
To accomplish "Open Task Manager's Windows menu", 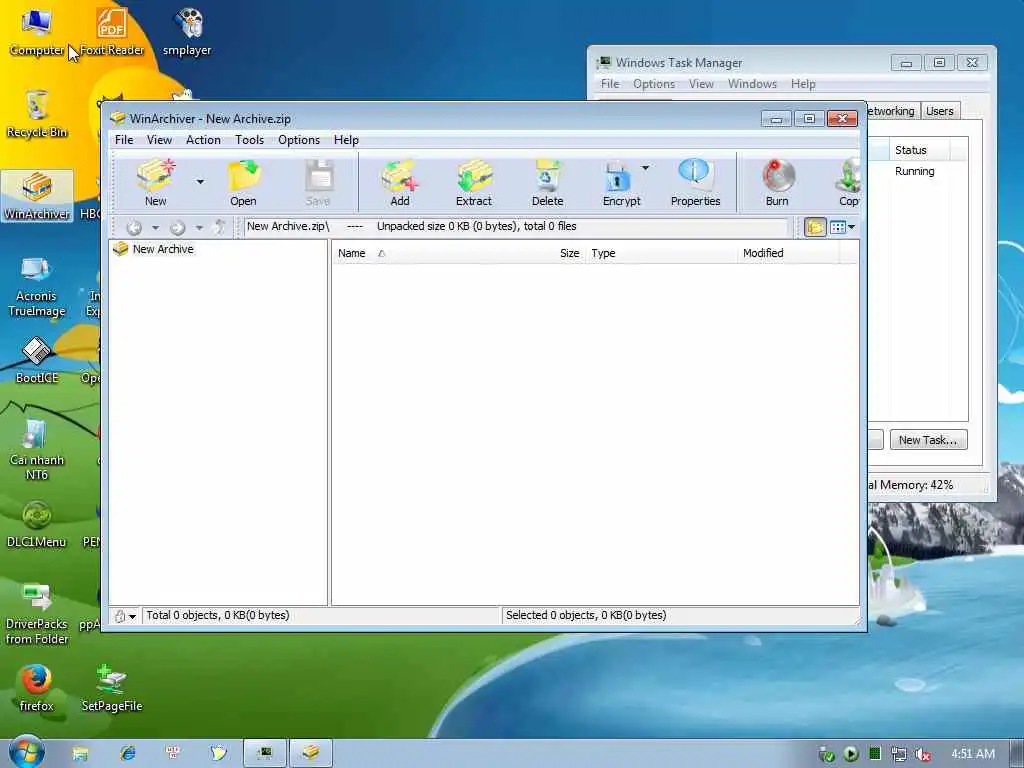I will (x=752, y=84).
